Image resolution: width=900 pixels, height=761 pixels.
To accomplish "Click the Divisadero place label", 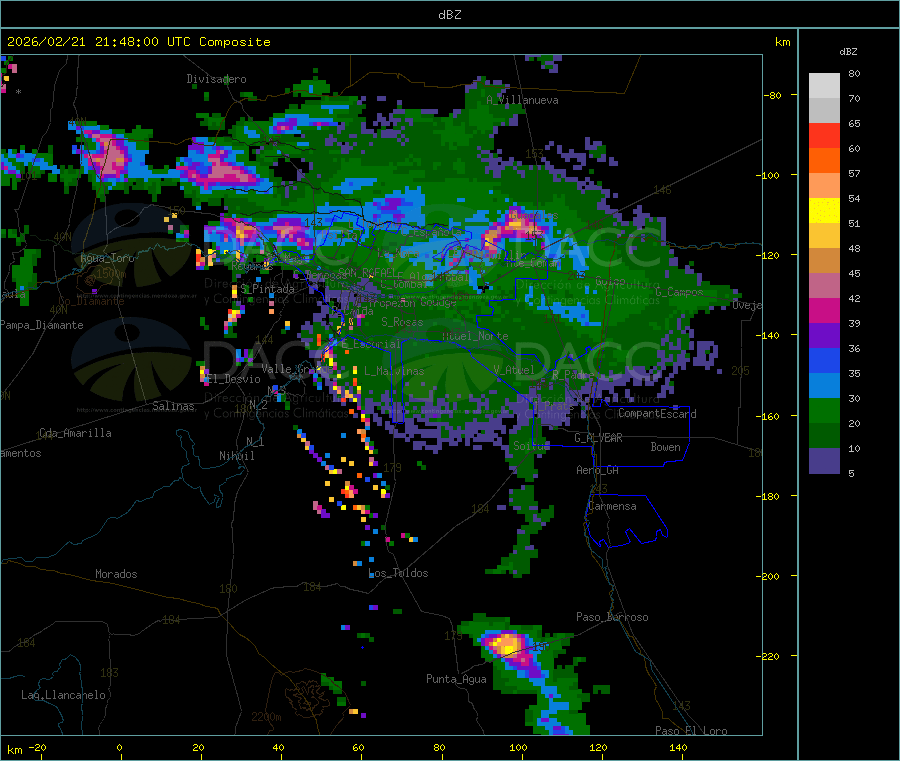I will click(x=216, y=79).
